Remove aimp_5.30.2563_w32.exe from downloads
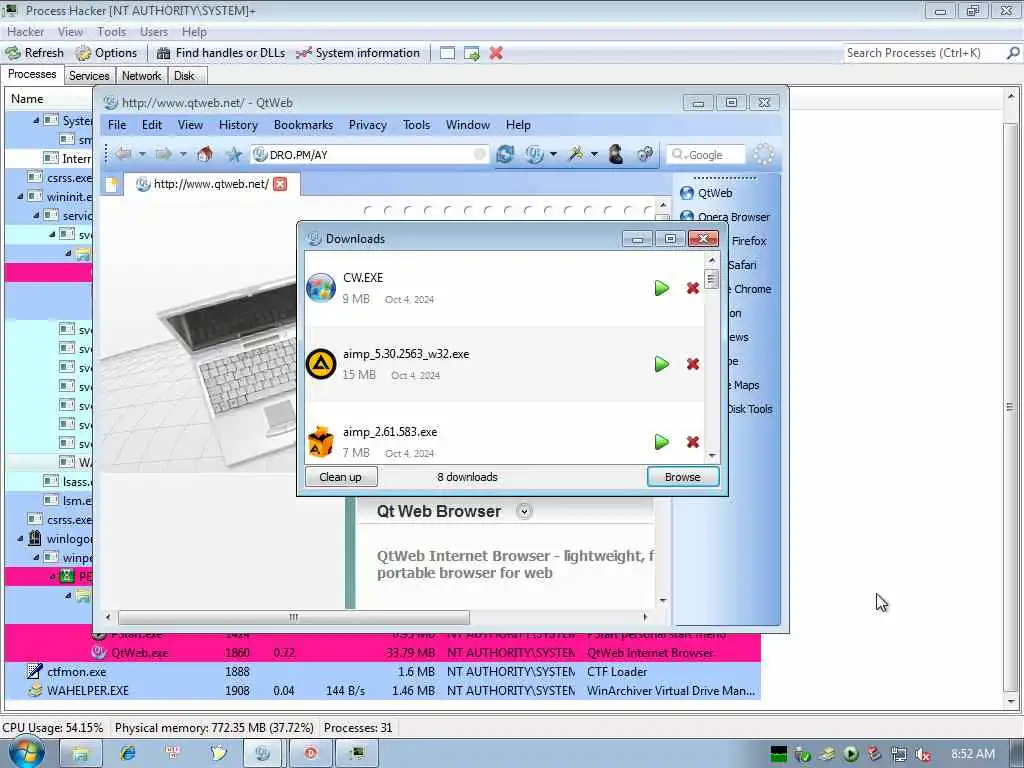The width and height of the screenshot is (1024, 768). click(693, 364)
